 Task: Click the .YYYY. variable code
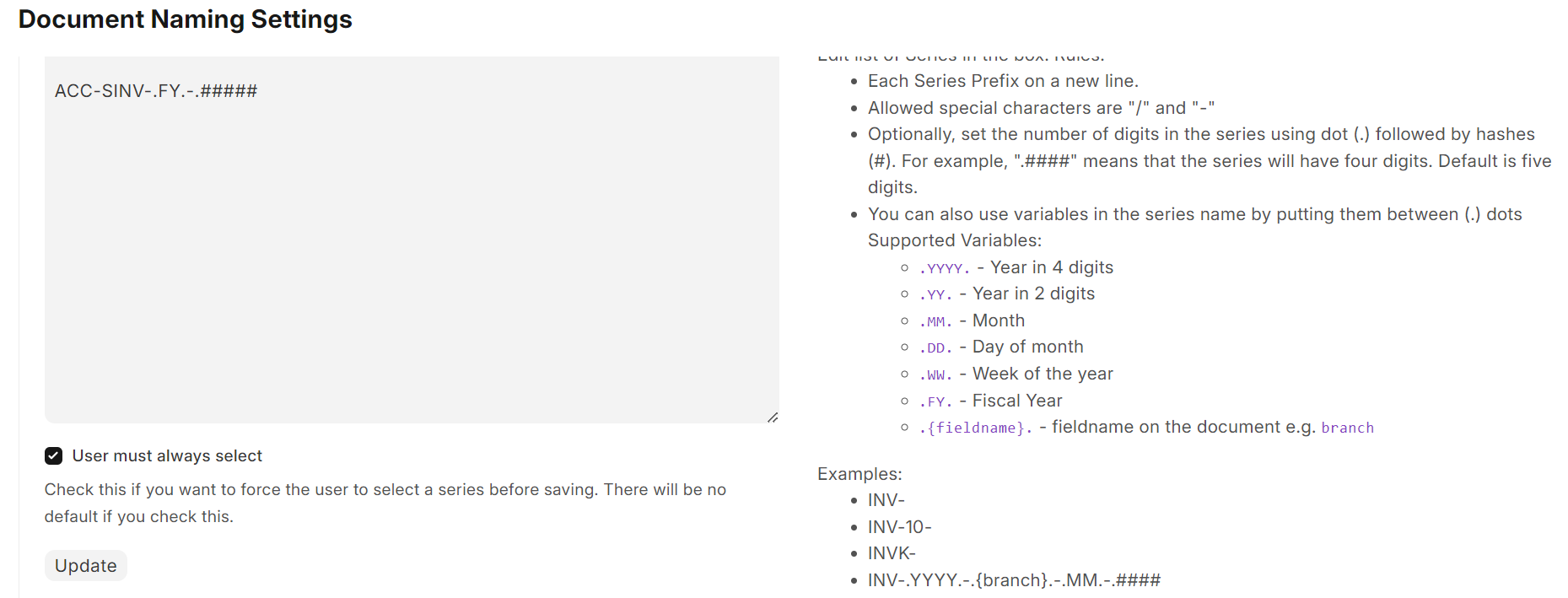coord(945,268)
